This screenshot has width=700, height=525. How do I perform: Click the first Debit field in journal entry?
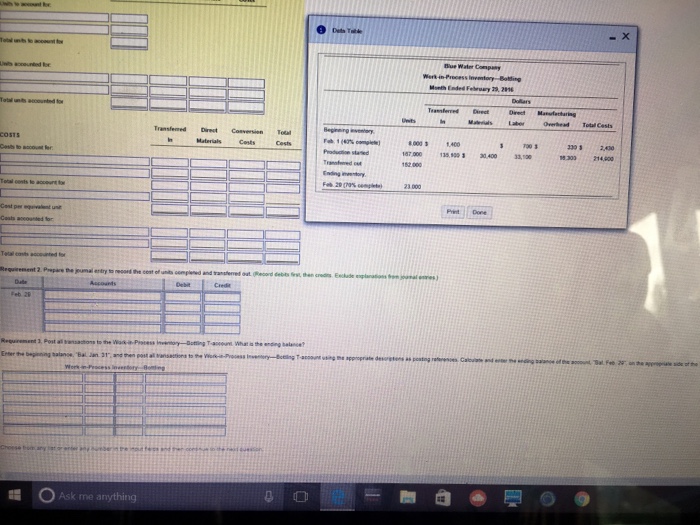point(183,296)
